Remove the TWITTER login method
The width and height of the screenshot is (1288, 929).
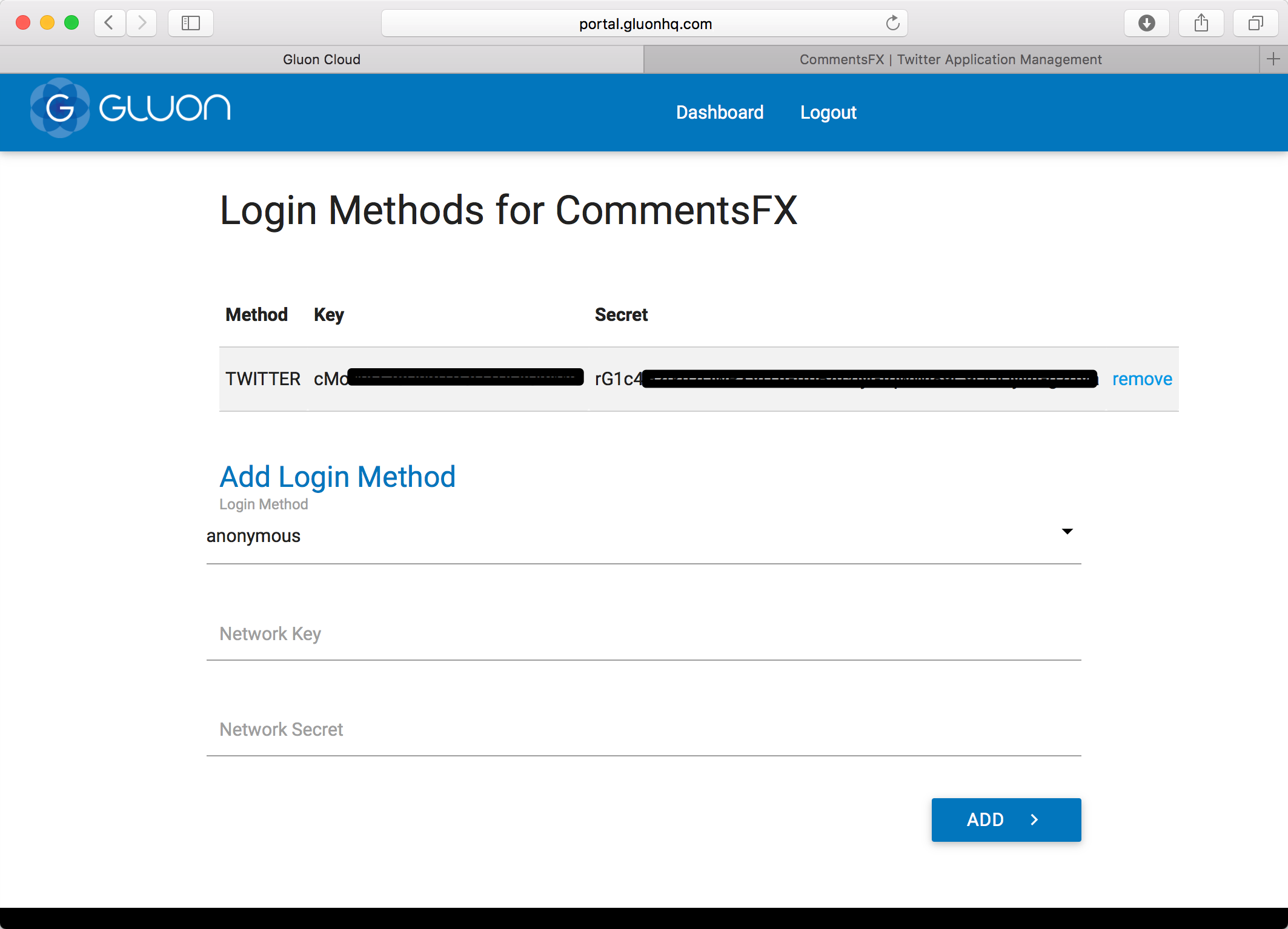click(x=1142, y=379)
